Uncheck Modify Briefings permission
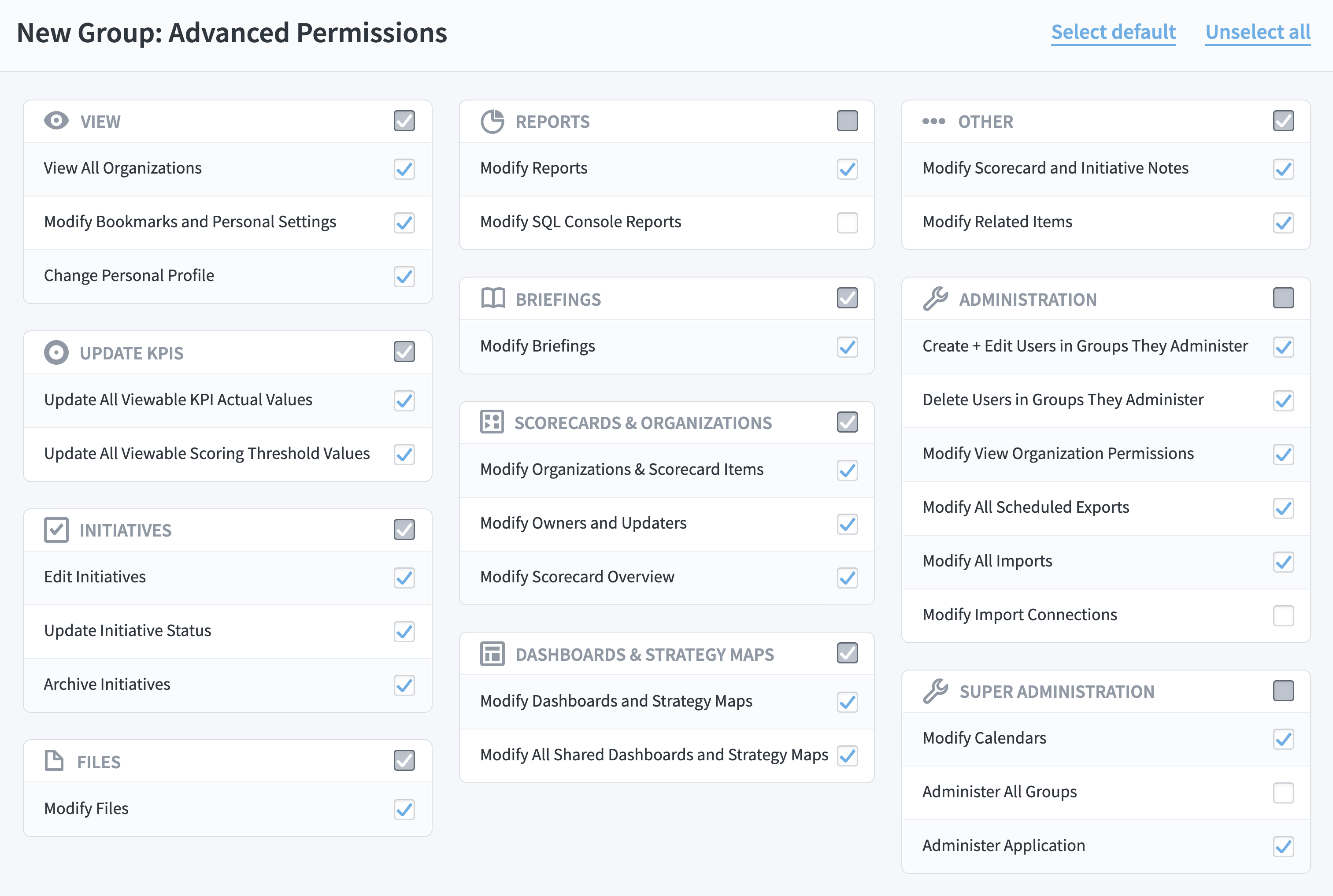The image size is (1333, 896). coord(848,347)
